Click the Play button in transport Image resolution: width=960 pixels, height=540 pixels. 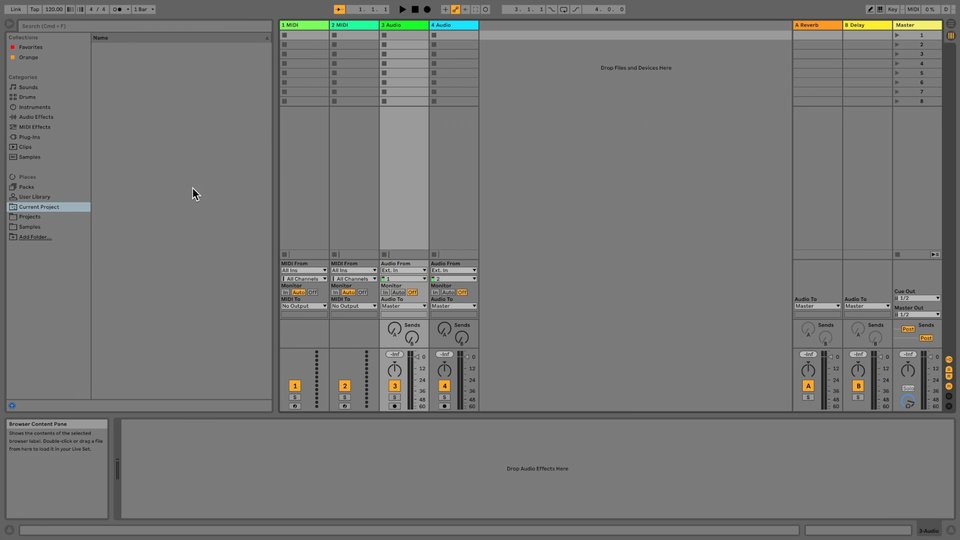pyautogui.click(x=402, y=9)
